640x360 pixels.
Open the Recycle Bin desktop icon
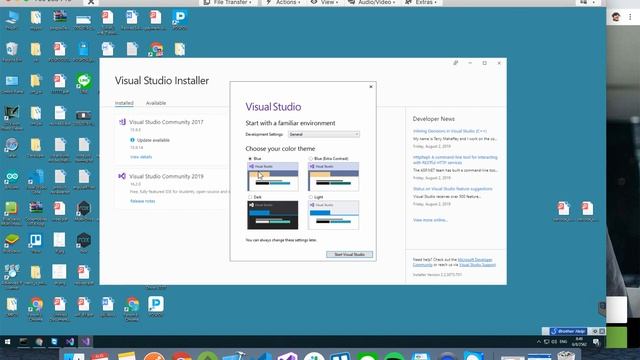click(12, 52)
